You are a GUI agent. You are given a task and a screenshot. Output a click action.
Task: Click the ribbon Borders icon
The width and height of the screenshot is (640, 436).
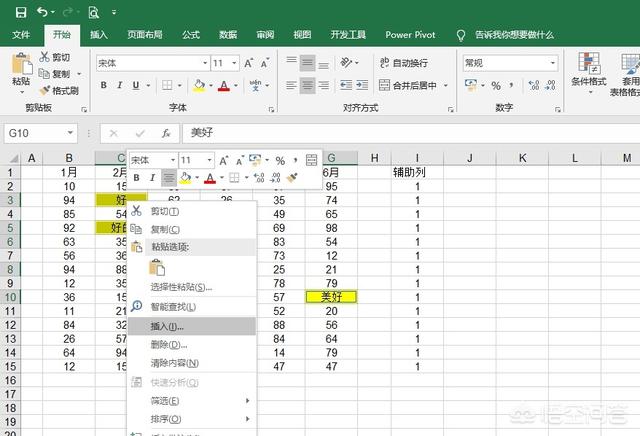click(x=167, y=85)
